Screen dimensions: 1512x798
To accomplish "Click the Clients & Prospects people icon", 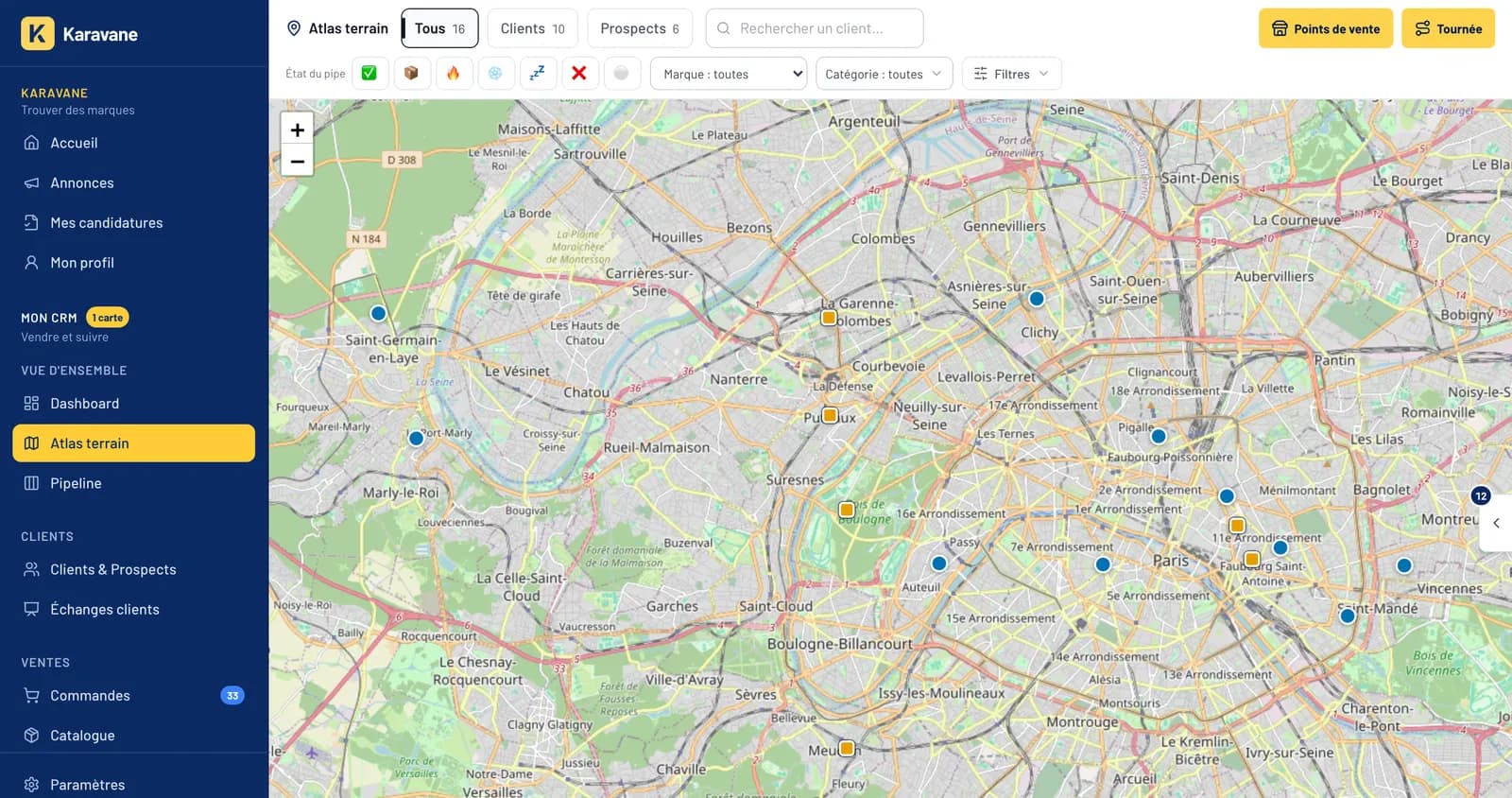I will 31,569.
